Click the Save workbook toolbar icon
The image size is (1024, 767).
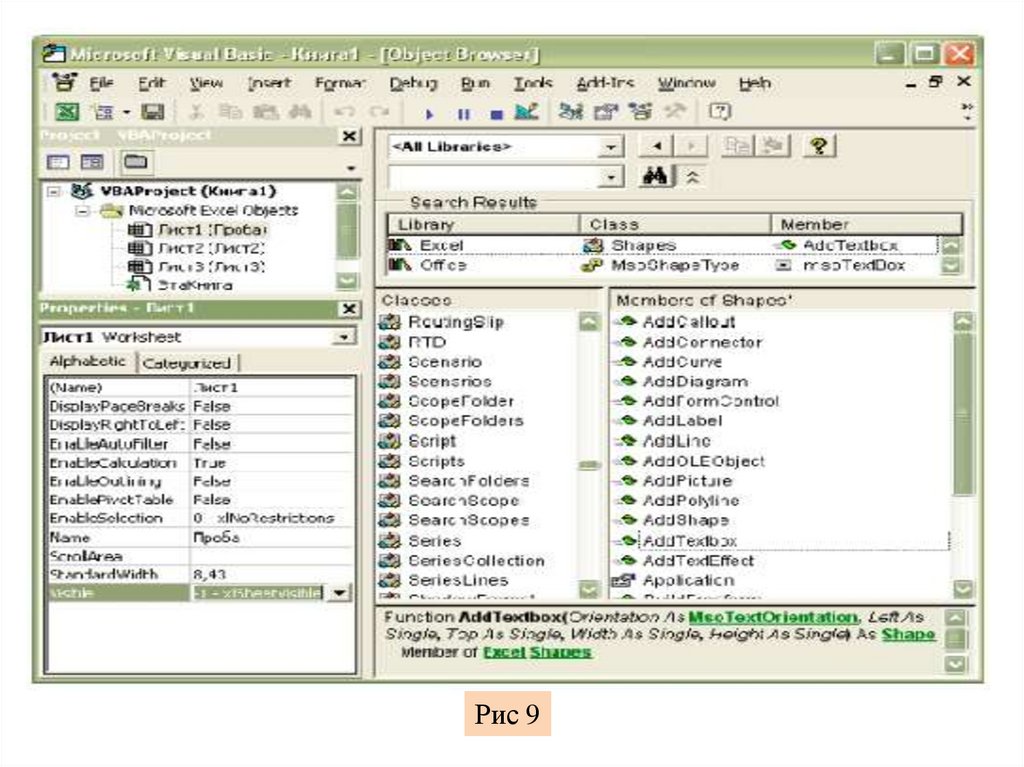(152, 112)
